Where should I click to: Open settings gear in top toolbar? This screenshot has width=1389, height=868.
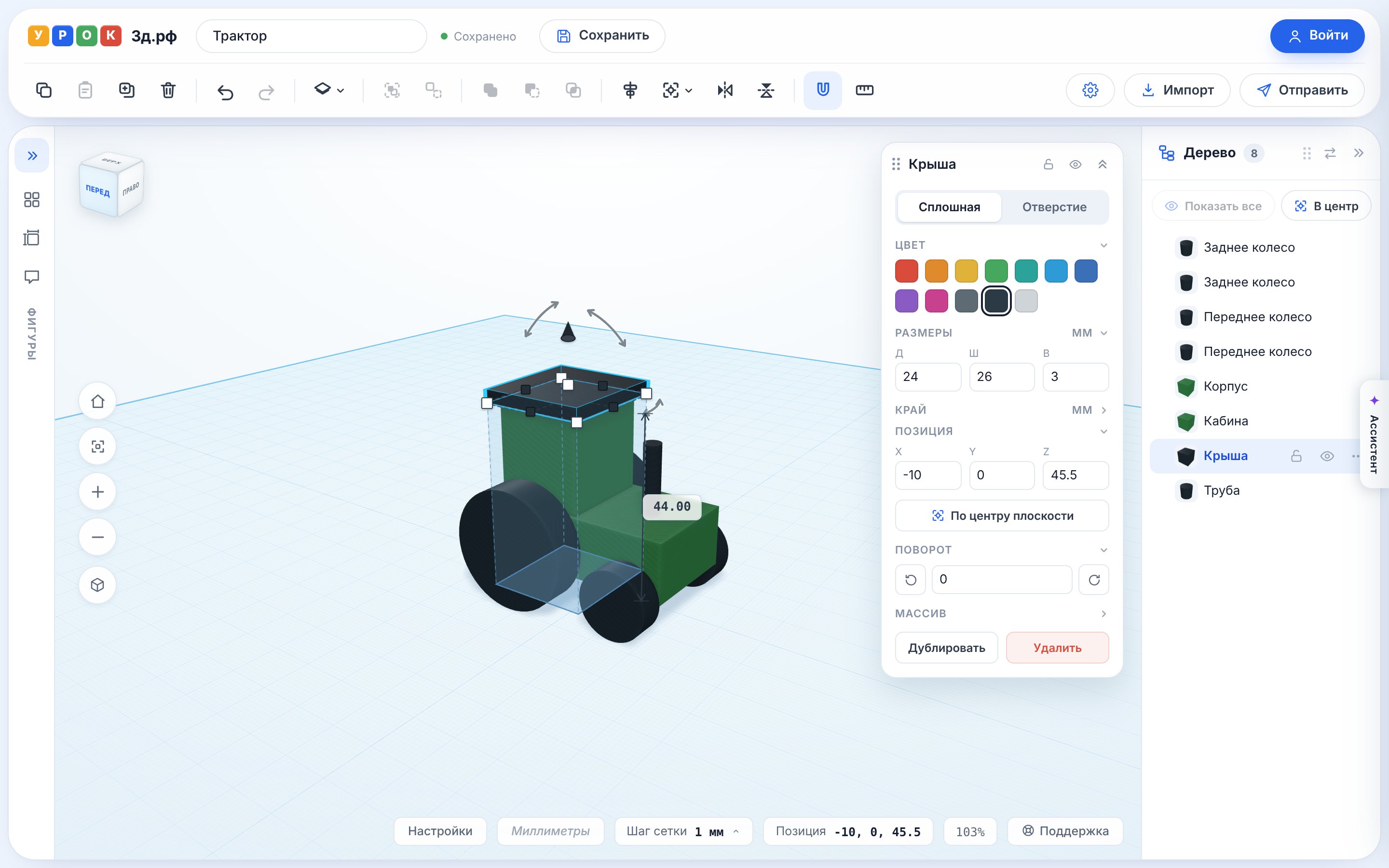1090,90
